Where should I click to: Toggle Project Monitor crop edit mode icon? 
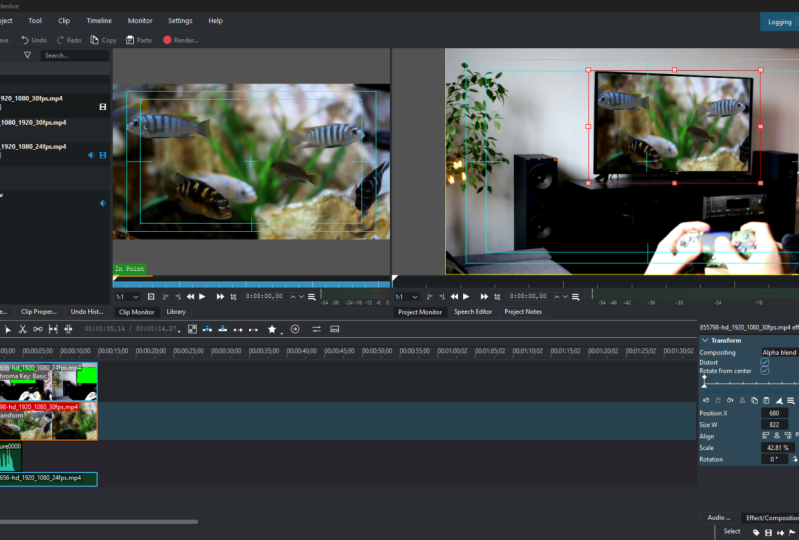pos(497,296)
